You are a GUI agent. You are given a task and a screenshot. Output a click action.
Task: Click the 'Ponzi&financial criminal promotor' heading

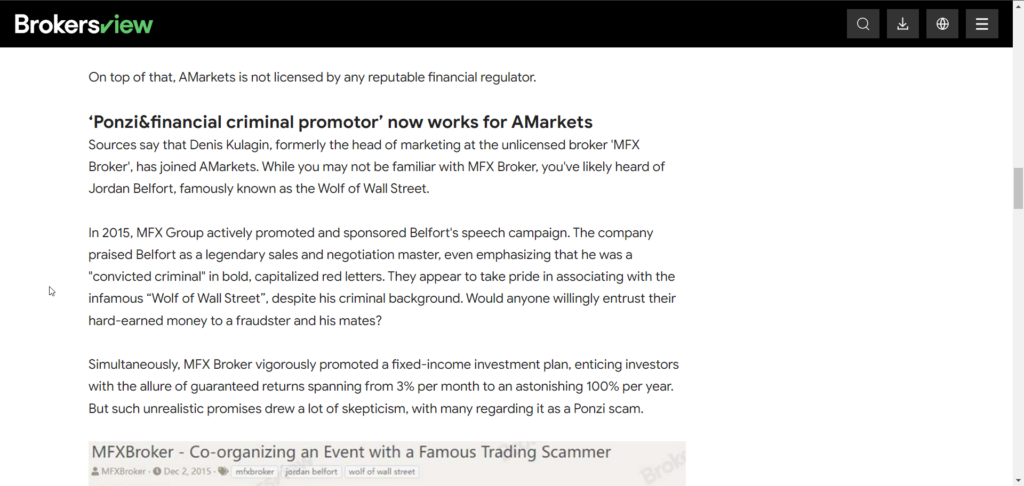click(x=340, y=122)
